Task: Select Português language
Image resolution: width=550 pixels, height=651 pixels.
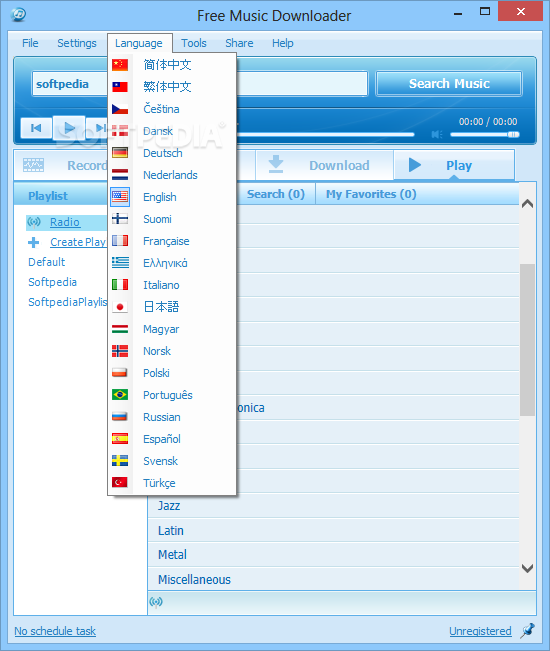Action: tap(172, 395)
